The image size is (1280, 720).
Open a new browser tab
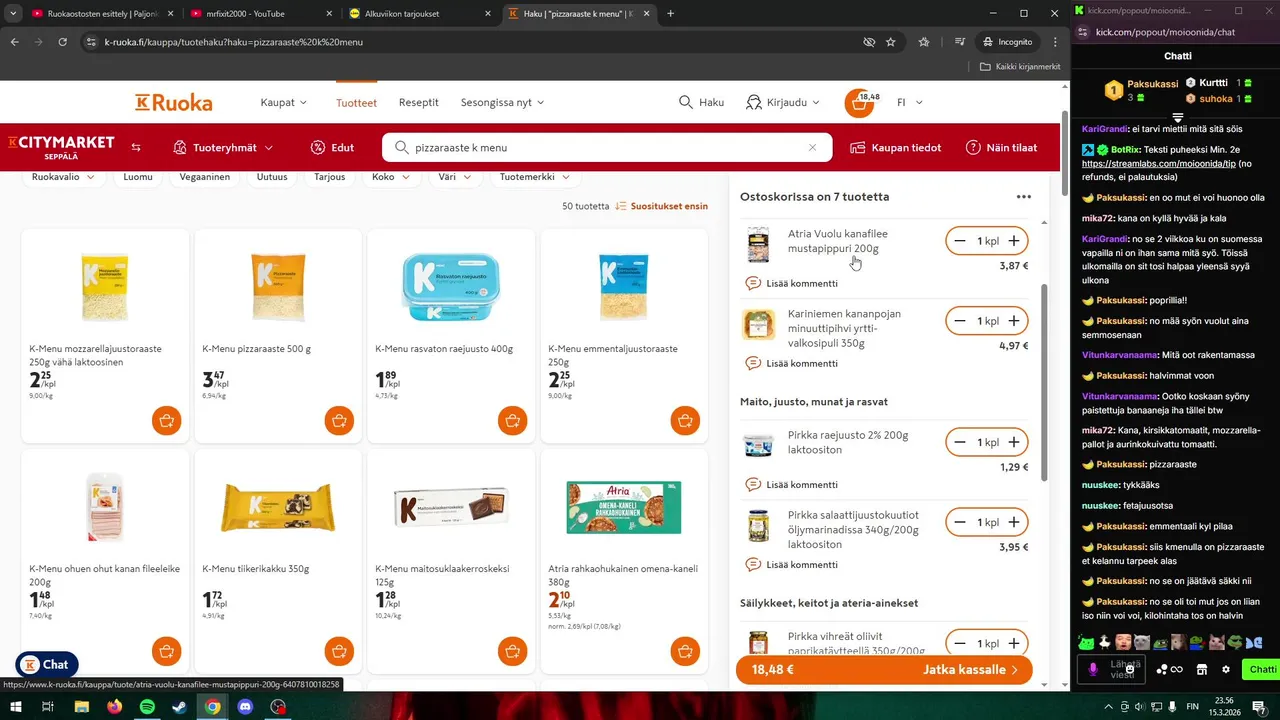click(670, 13)
